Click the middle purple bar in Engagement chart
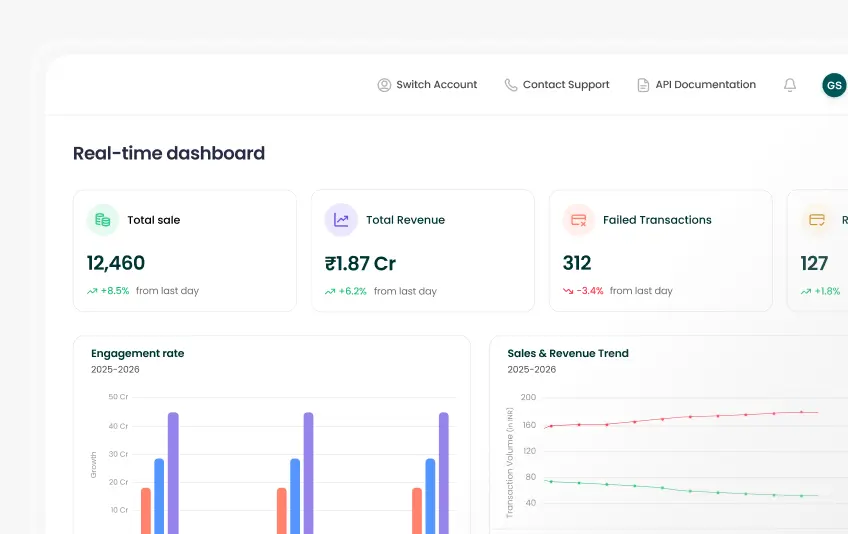 pyautogui.click(x=308, y=473)
